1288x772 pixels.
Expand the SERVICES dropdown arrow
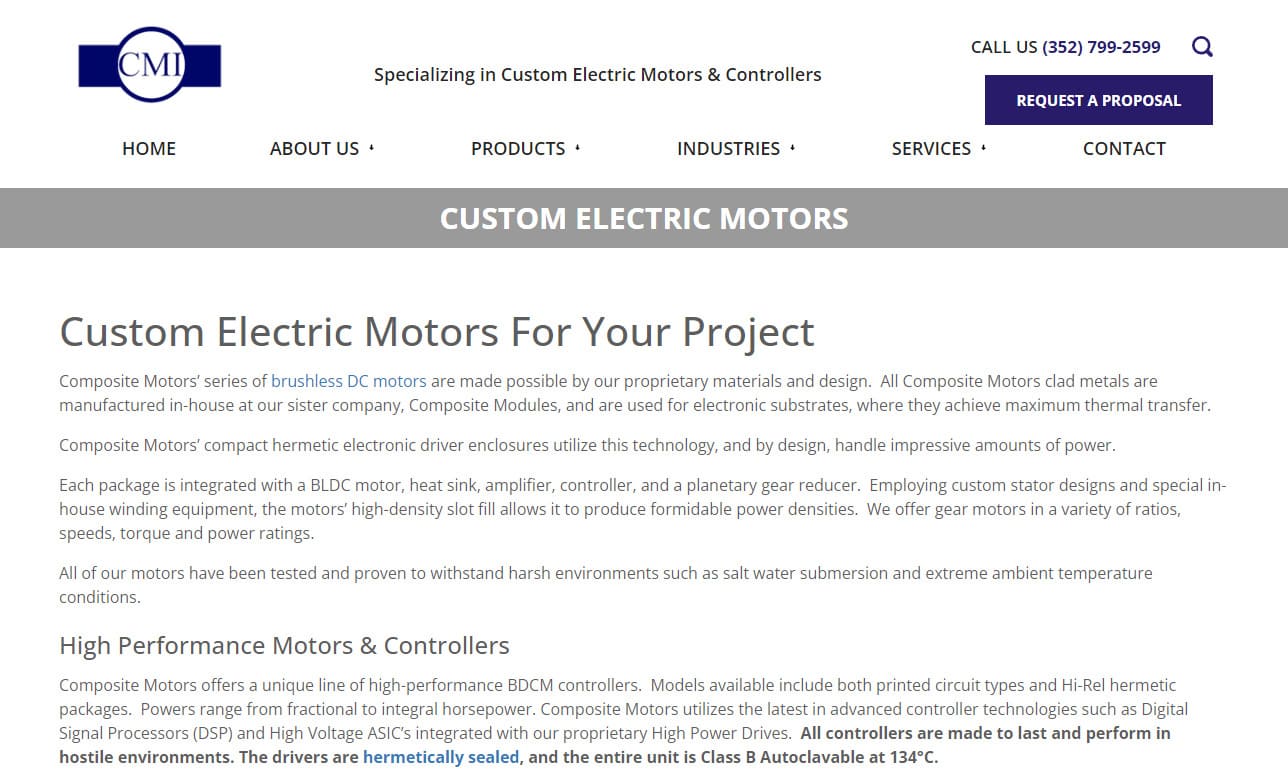[x=982, y=148]
